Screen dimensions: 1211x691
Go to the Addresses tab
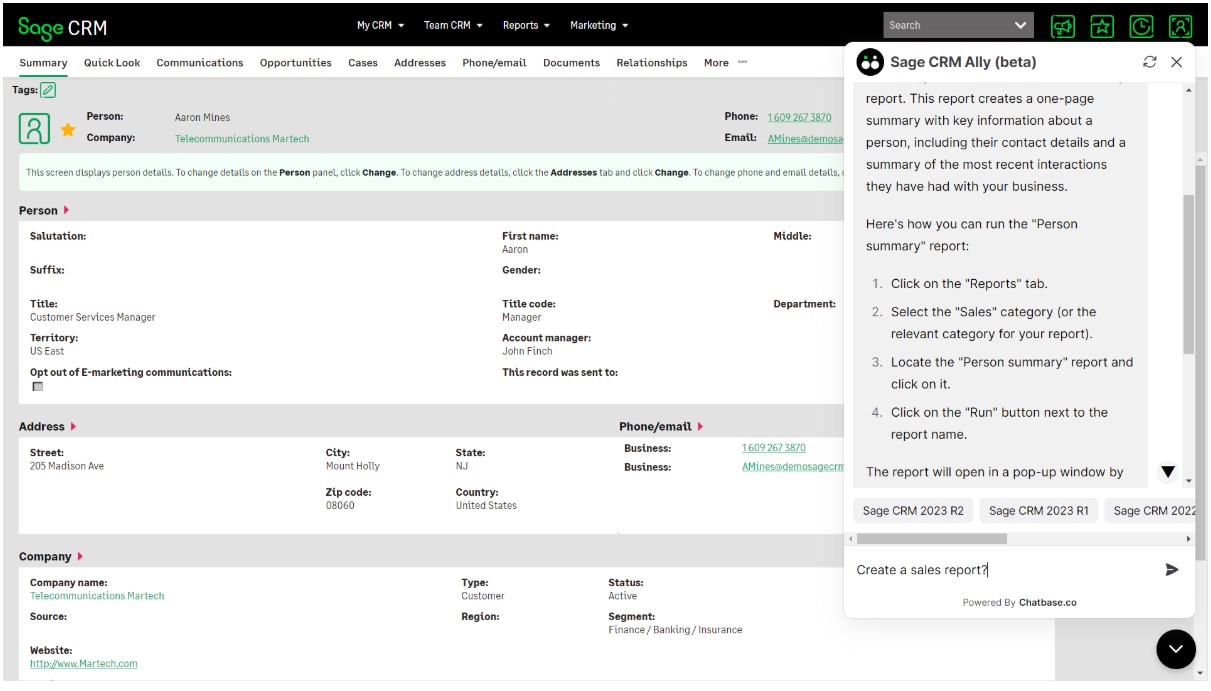420,63
